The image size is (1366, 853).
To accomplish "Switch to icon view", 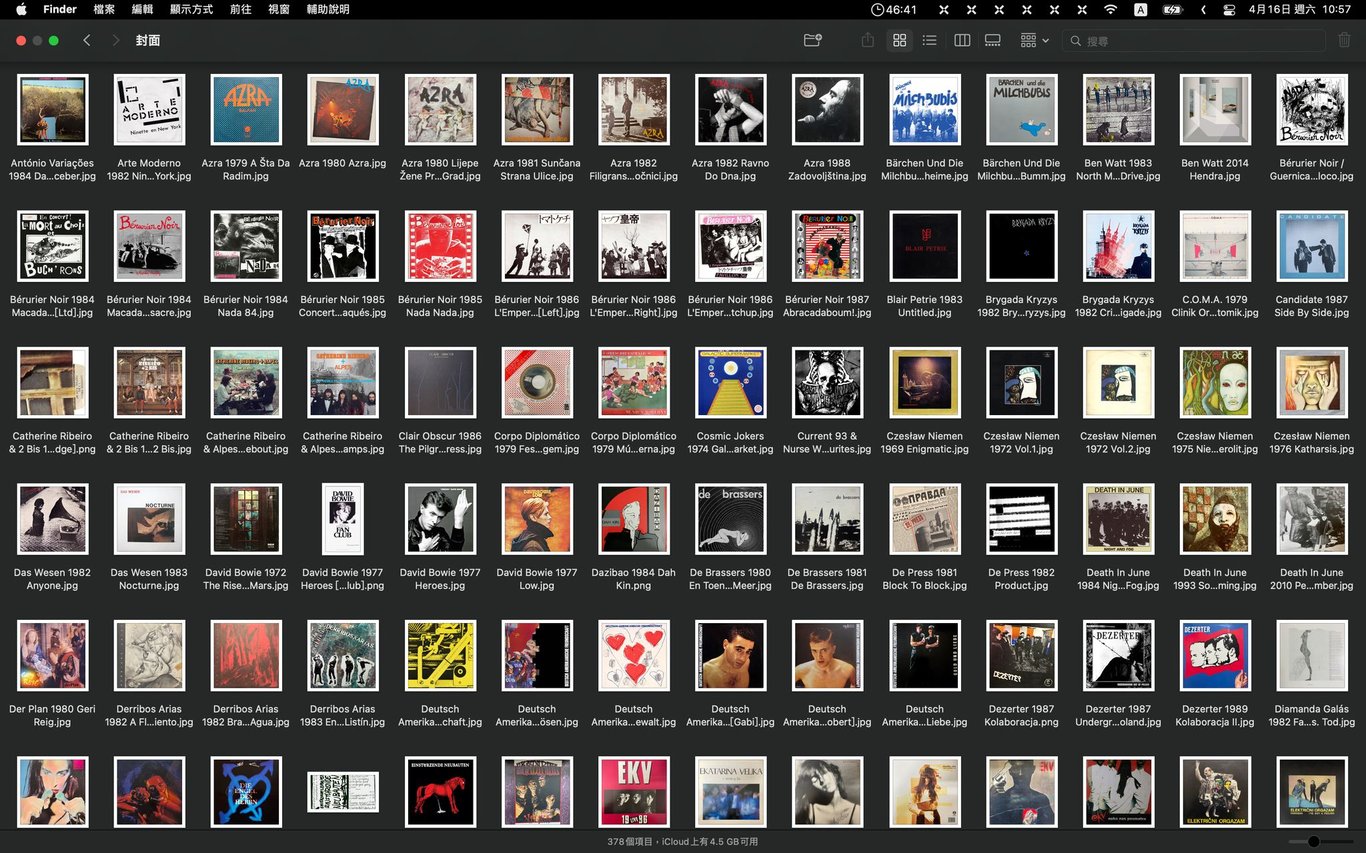I will pos(900,40).
